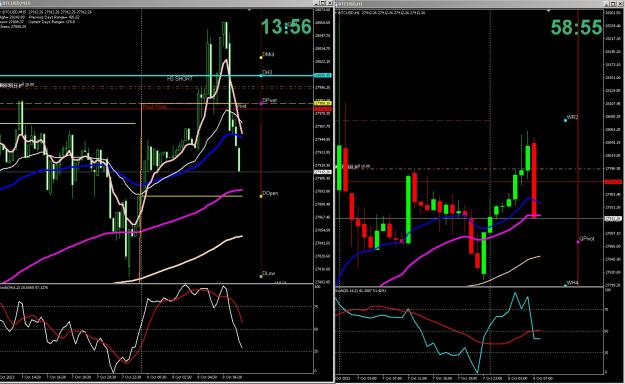625x384 pixels.
Task: Click the chart shift triangle in the left BTCUSD chart
Action: [x=250, y=10]
